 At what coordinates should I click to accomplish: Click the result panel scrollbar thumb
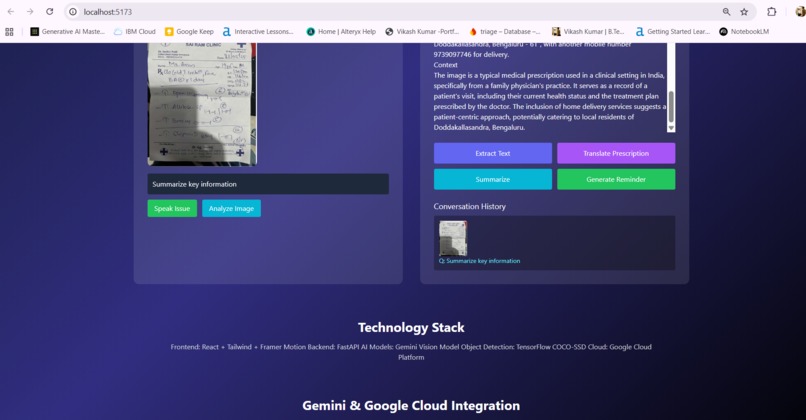pyautogui.click(x=671, y=106)
